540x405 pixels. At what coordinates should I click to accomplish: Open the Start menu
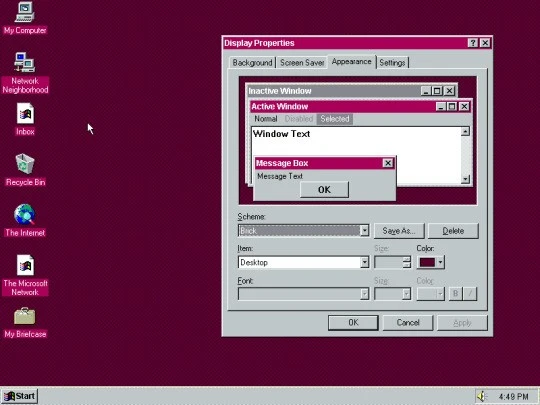[x=20, y=396]
